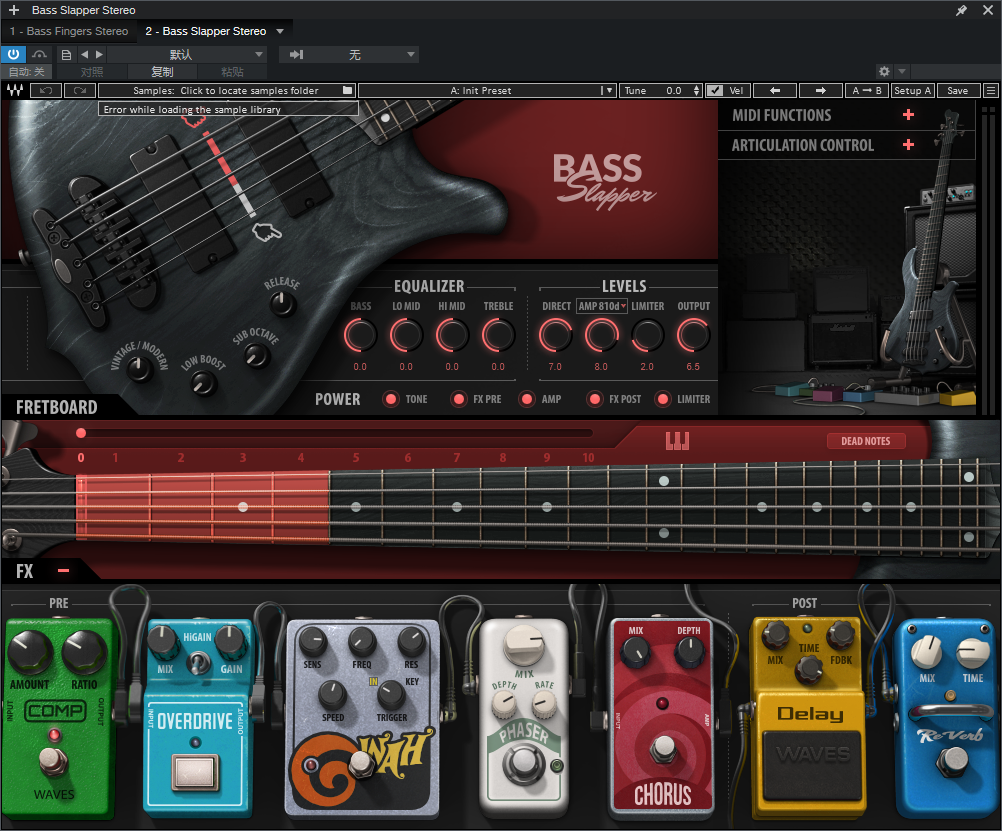Toggle the LIMITER power button
The width and height of the screenshot is (1002, 831).
663,400
